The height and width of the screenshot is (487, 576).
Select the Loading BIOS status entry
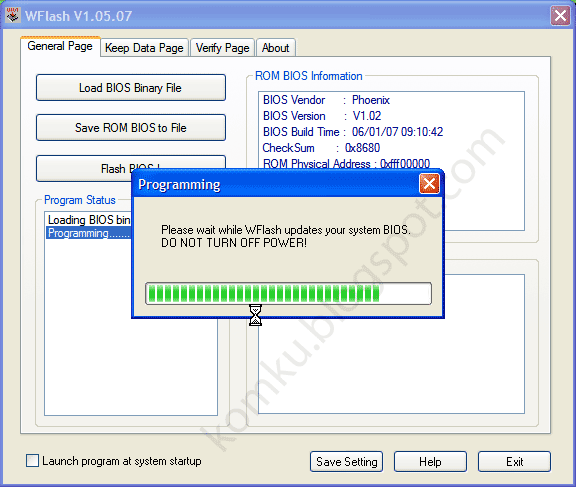click(89, 220)
